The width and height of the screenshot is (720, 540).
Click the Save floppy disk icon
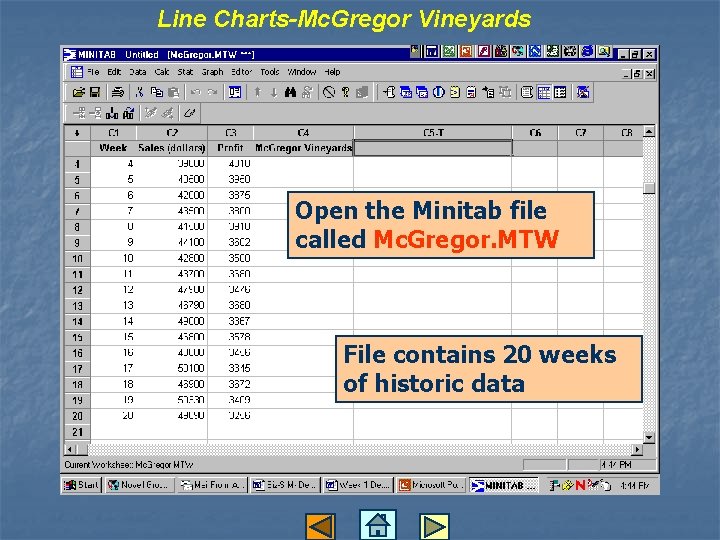point(95,92)
